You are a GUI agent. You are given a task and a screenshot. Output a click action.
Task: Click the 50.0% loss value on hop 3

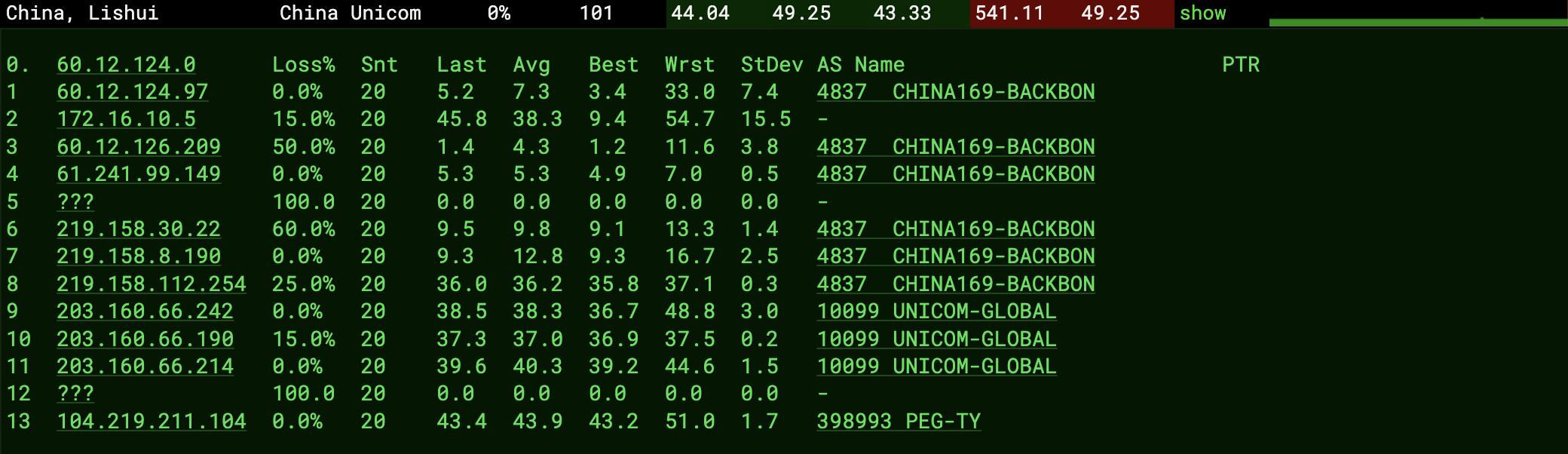(x=304, y=147)
